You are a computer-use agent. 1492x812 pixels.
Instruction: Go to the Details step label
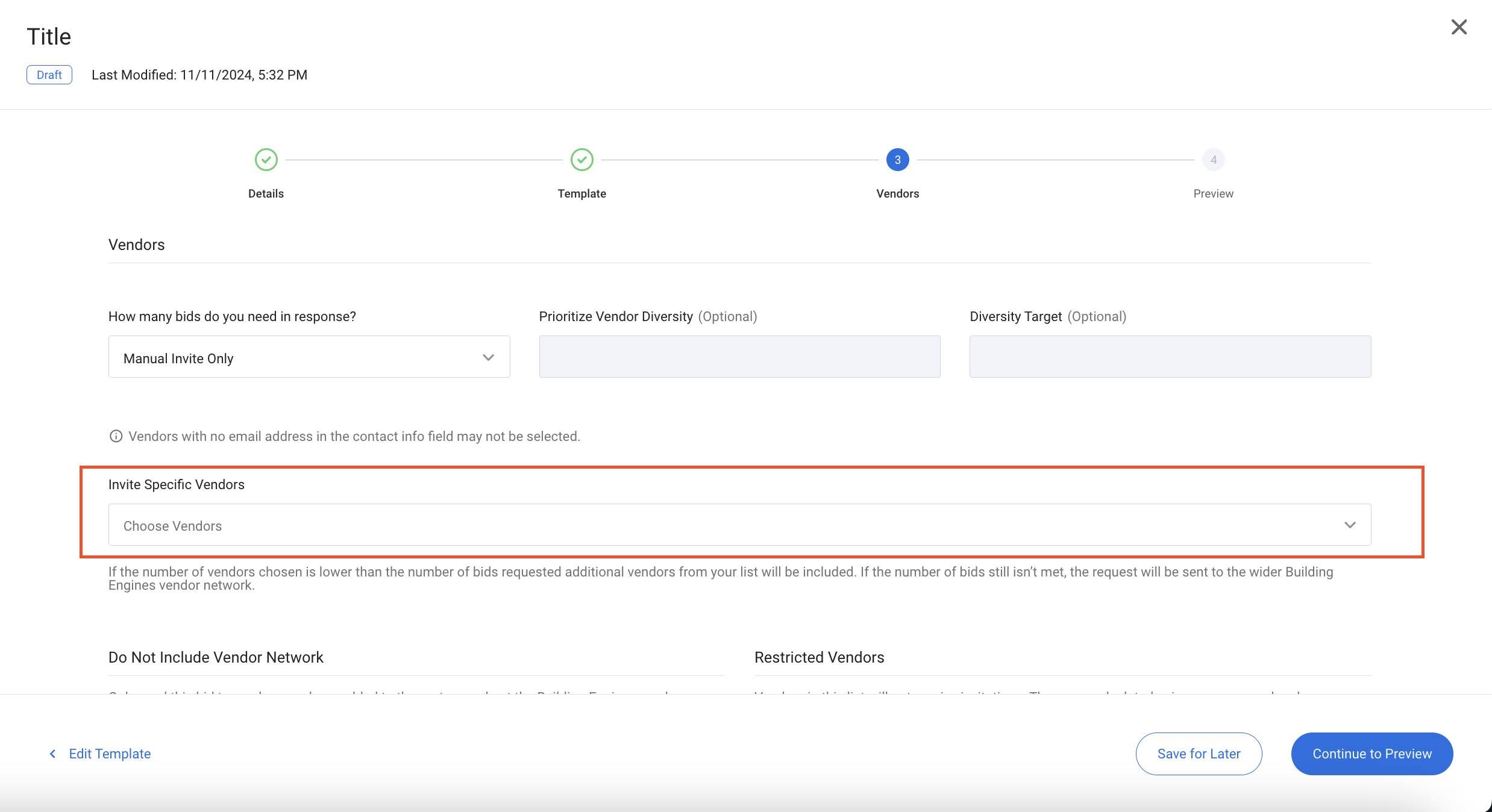tap(266, 193)
